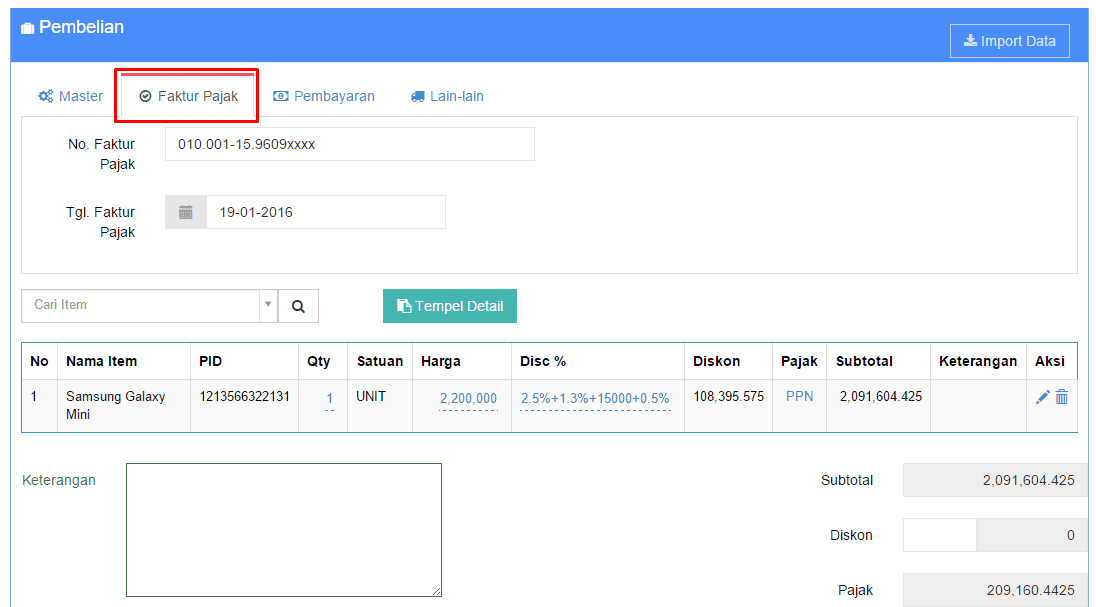Edit the Qty value 1 link
The image size is (1096, 607).
330,398
